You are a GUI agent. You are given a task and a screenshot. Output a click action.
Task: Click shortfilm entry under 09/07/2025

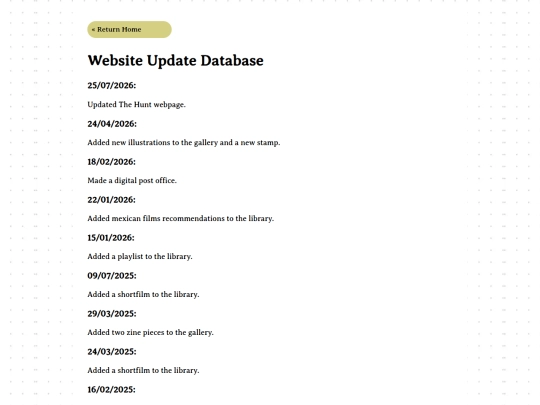pos(143,294)
